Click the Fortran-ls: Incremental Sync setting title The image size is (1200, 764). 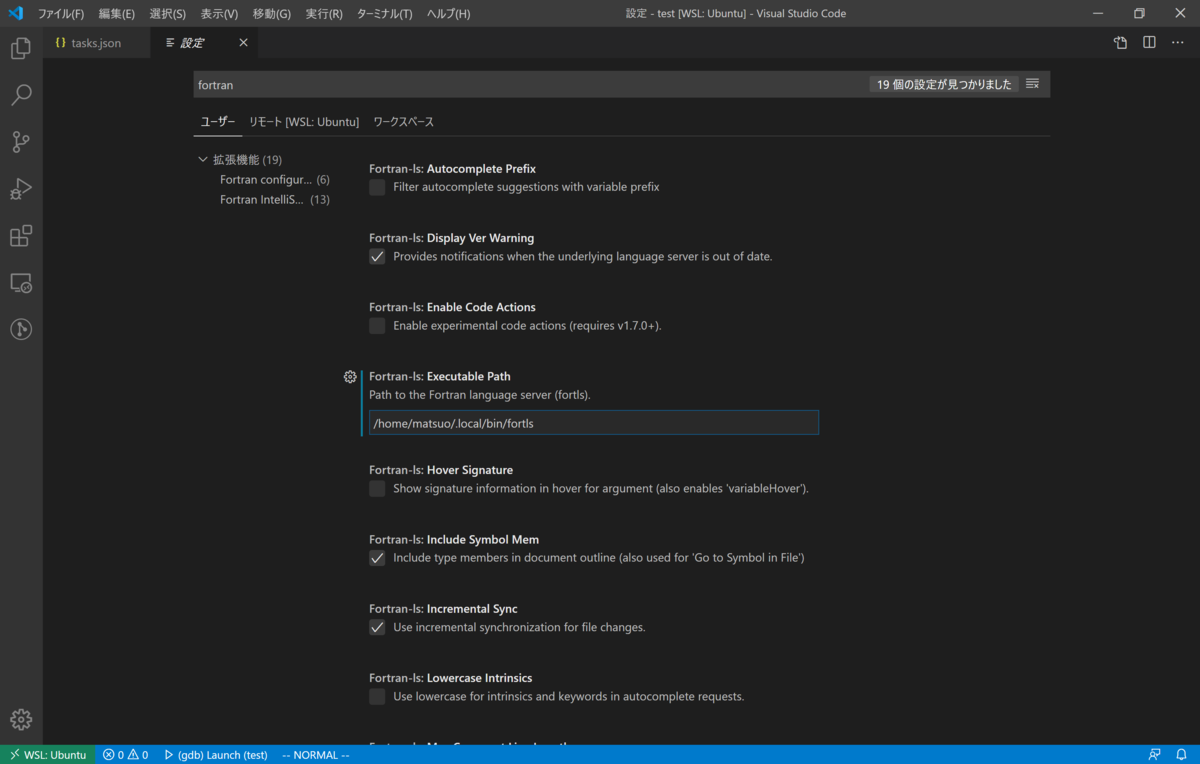[x=443, y=609]
